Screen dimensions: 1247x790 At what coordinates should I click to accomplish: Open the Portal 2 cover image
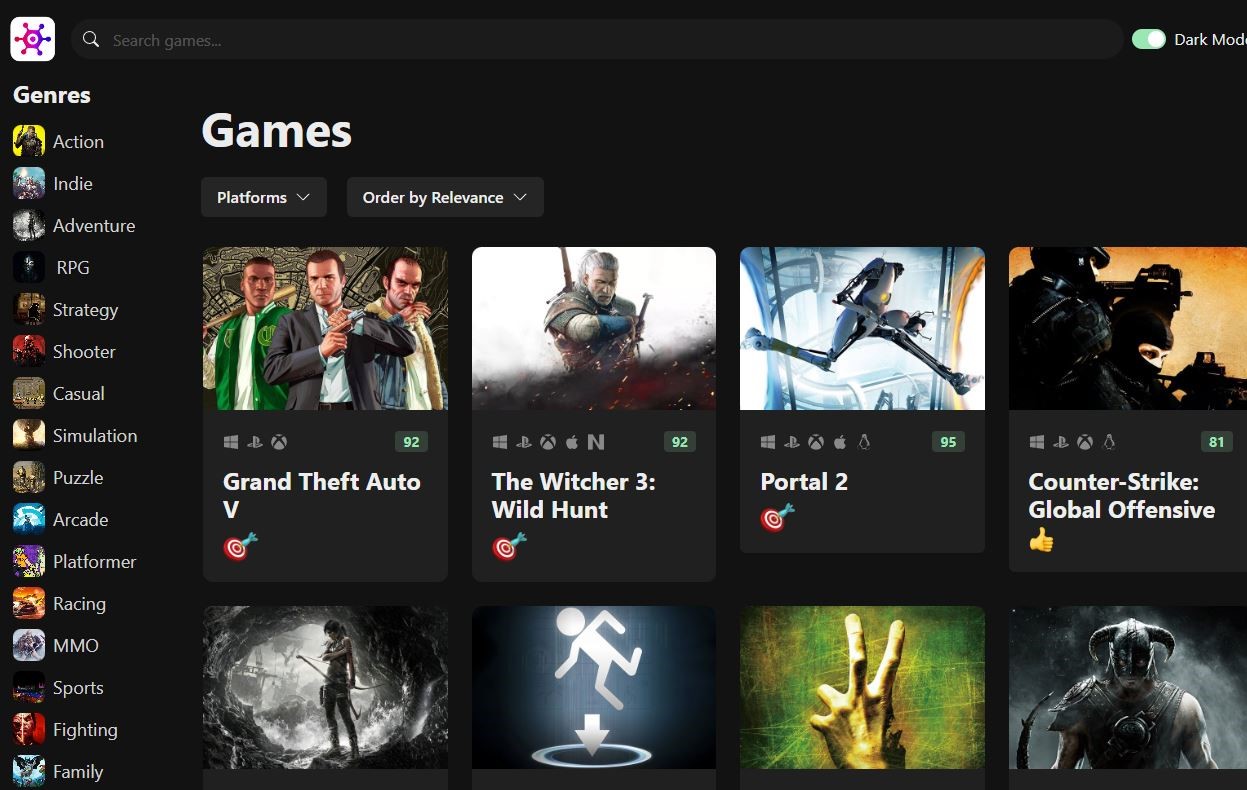[x=862, y=328]
